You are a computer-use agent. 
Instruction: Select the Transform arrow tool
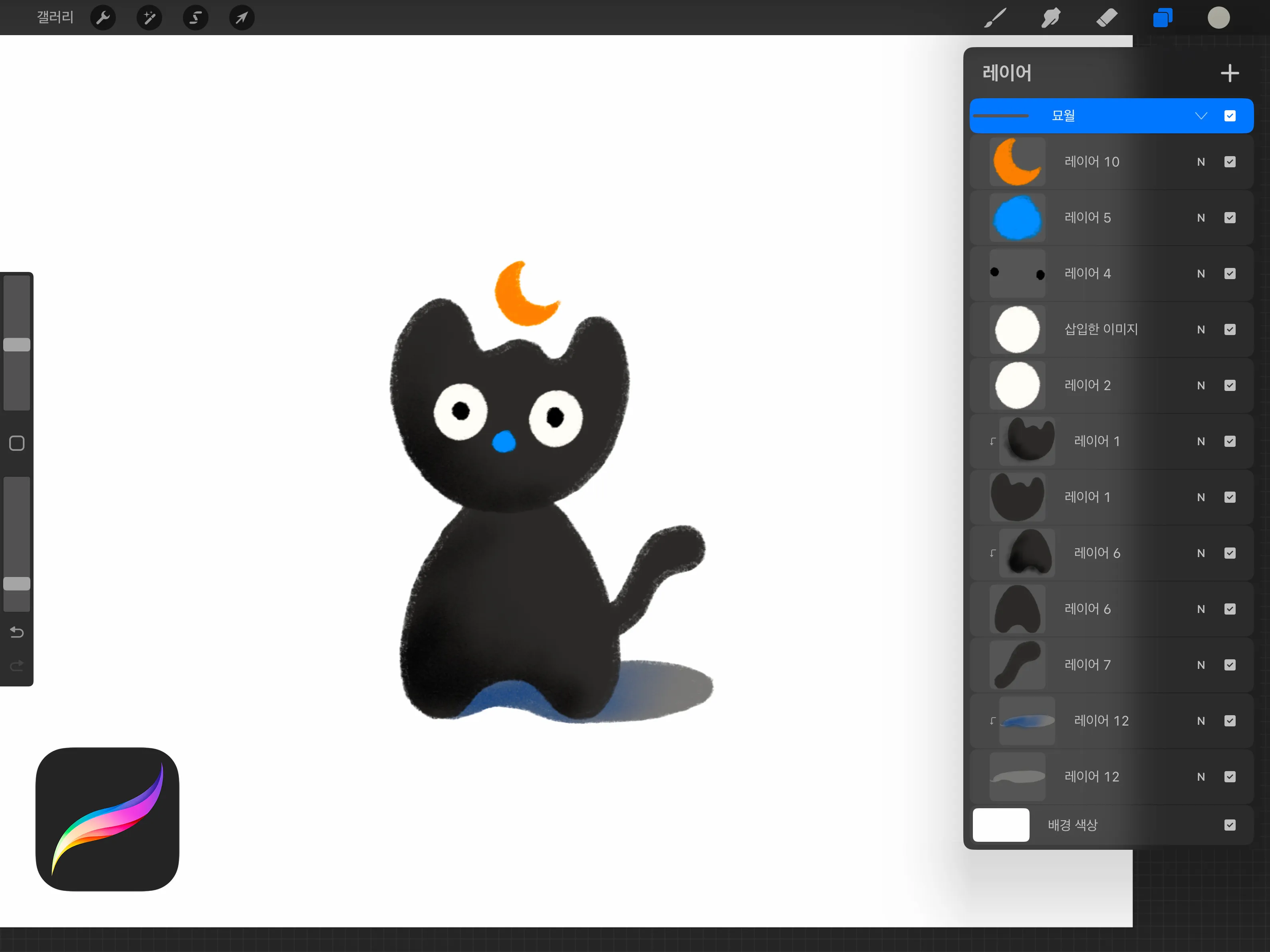coord(242,18)
